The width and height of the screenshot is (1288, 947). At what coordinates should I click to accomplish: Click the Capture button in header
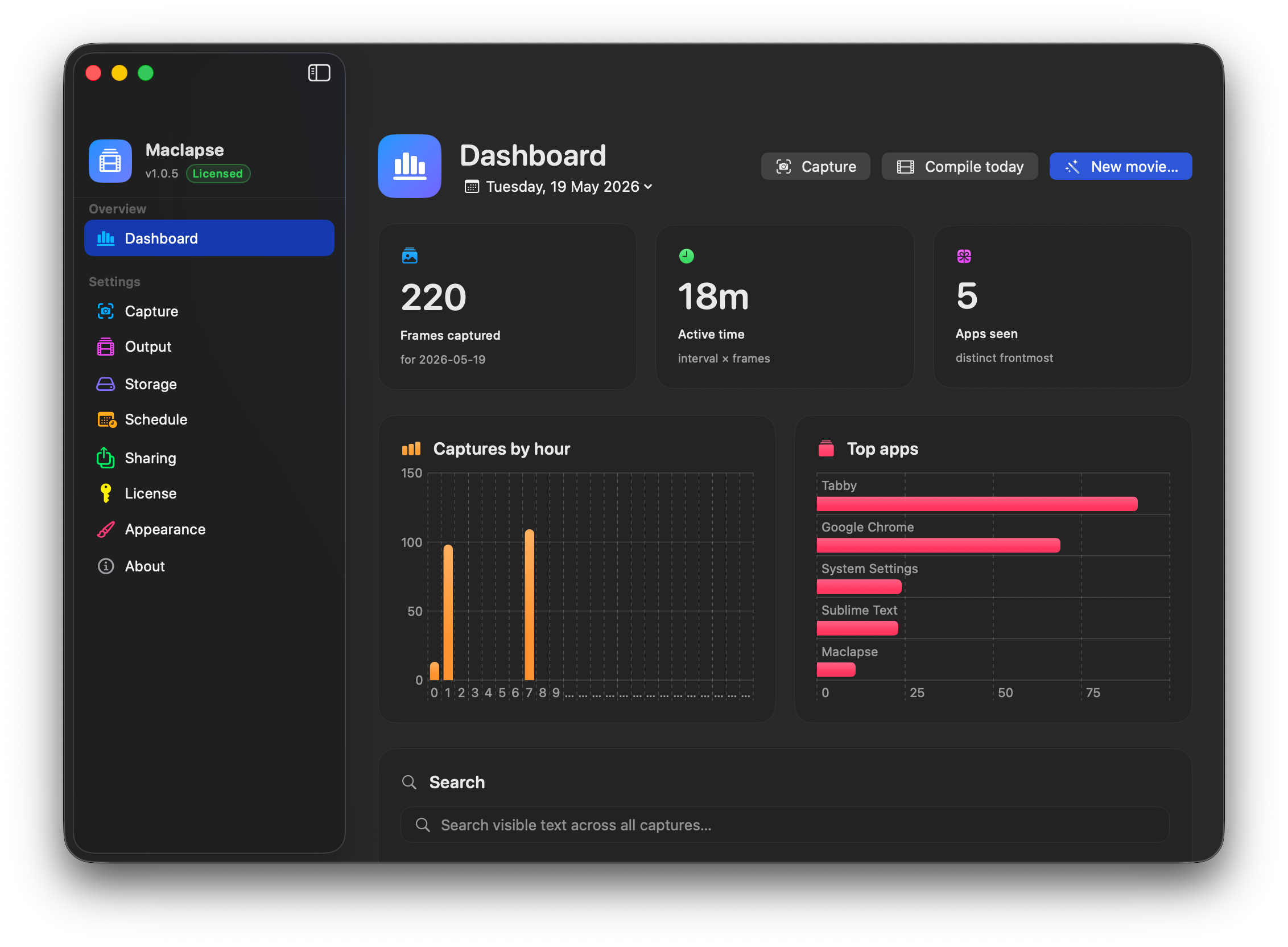815,166
